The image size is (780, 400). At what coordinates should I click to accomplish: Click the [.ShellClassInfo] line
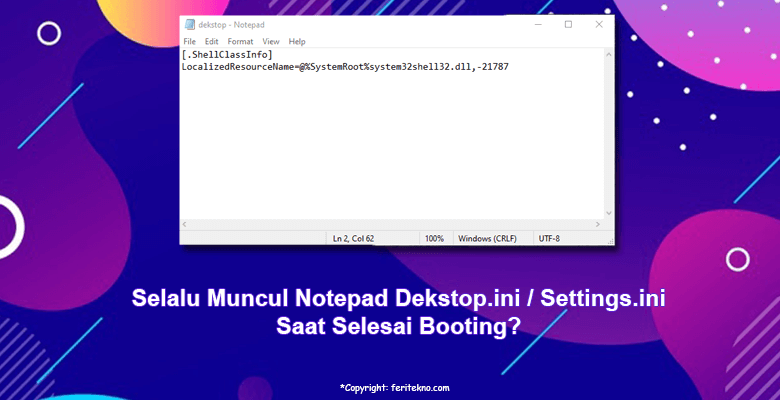(x=227, y=54)
